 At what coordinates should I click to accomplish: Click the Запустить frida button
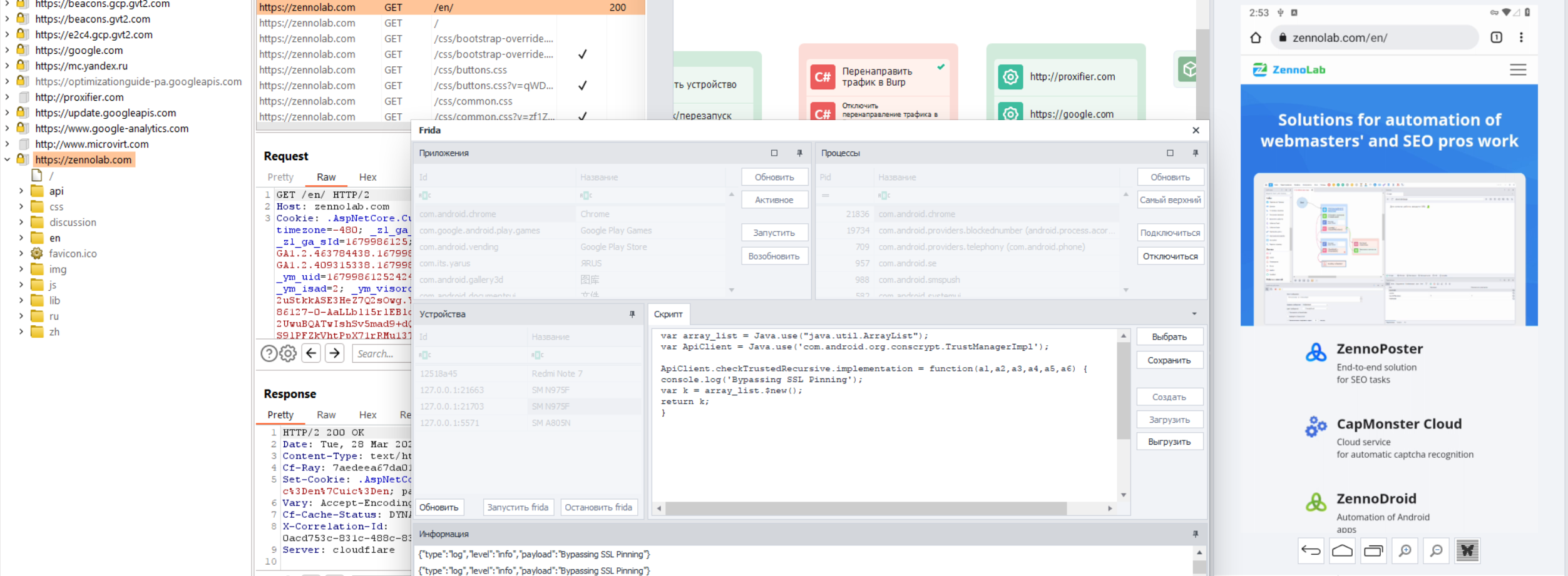tap(518, 507)
